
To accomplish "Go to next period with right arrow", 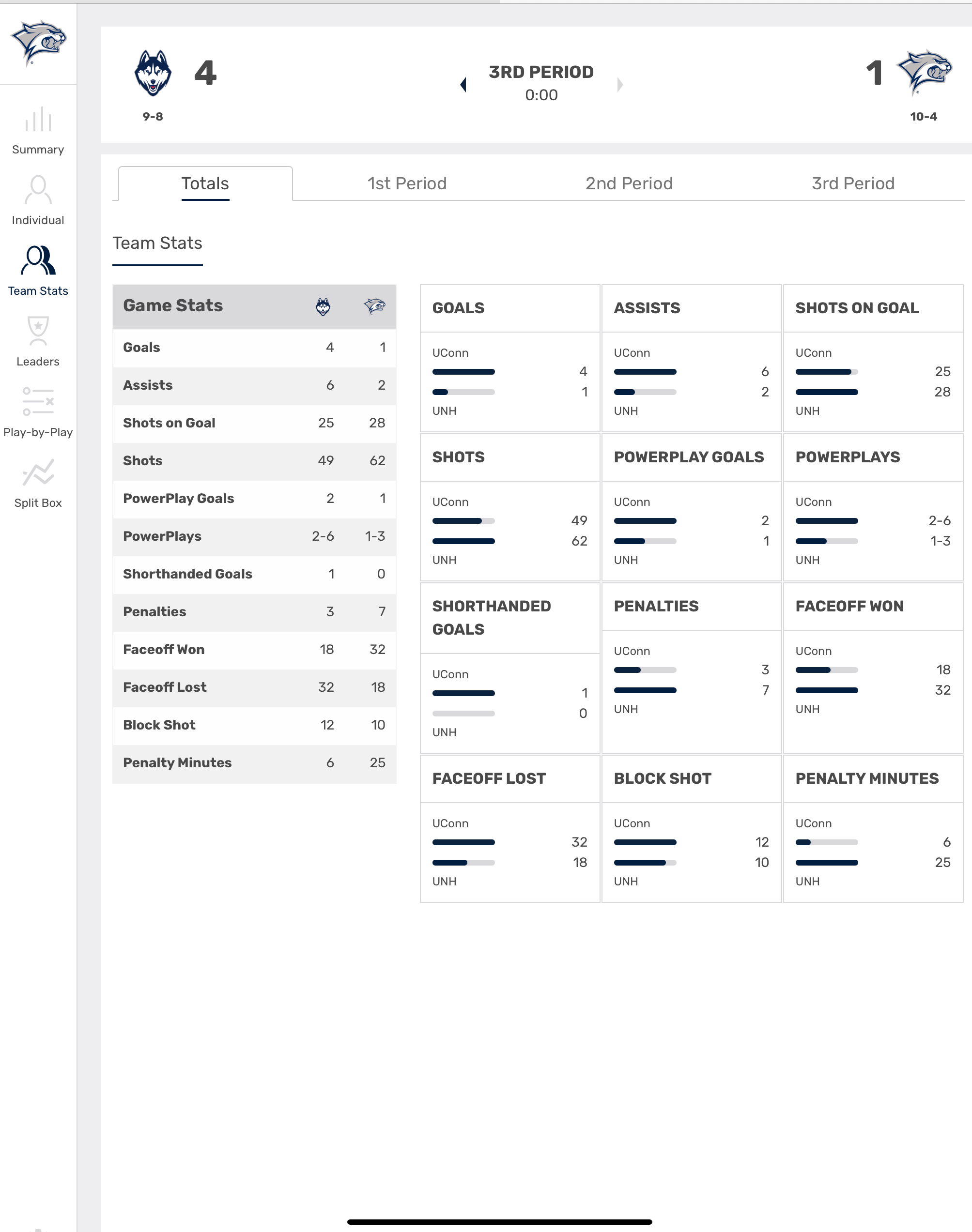I will [620, 85].
